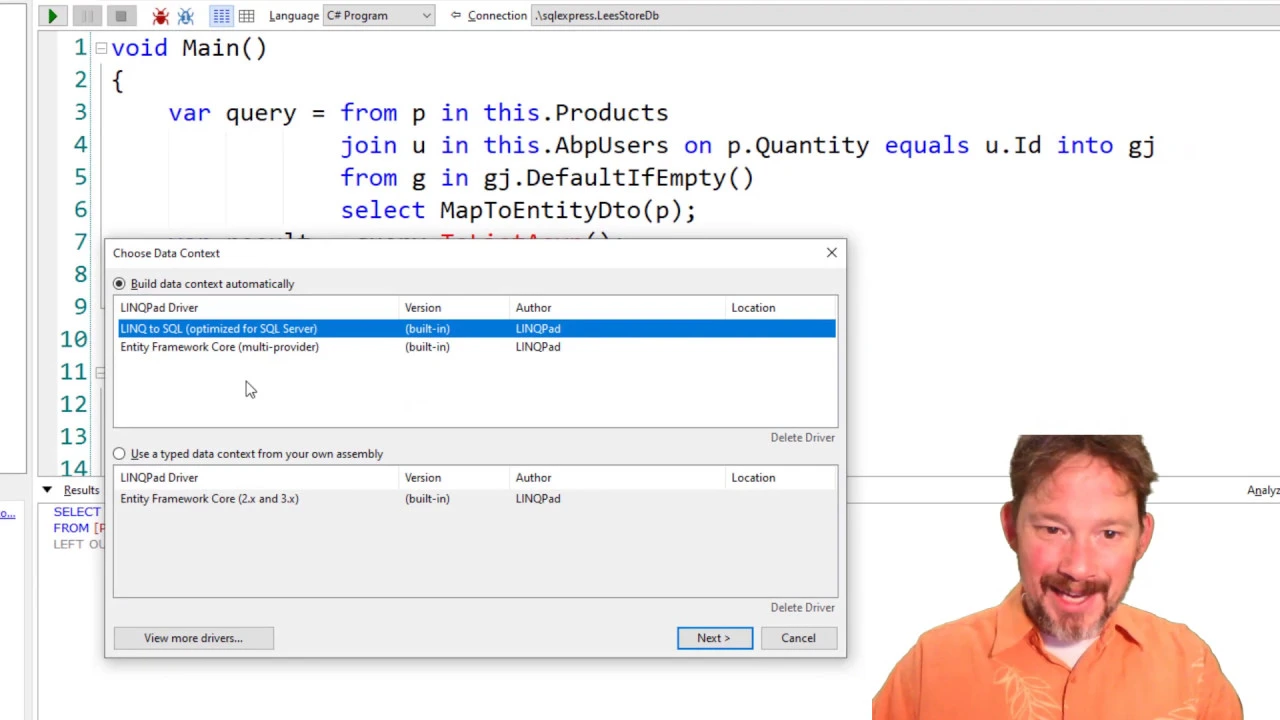Collapse the Main method code fold
The image size is (1280, 720).
[x=101, y=48]
